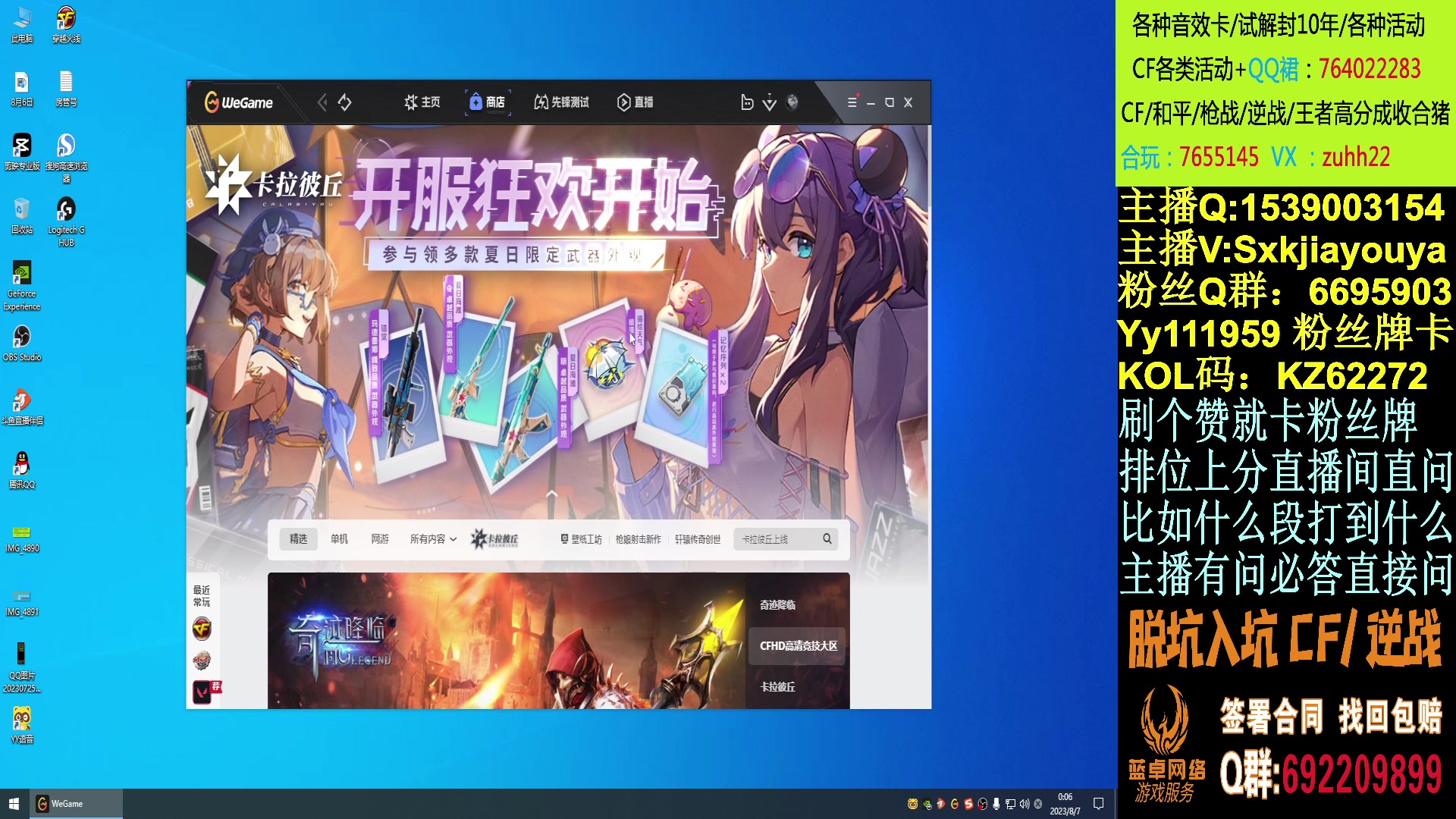The height and width of the screenshot is (819, 1456).
Task: Go back with the left arrow in WeGame
Action: click(322, 102)
